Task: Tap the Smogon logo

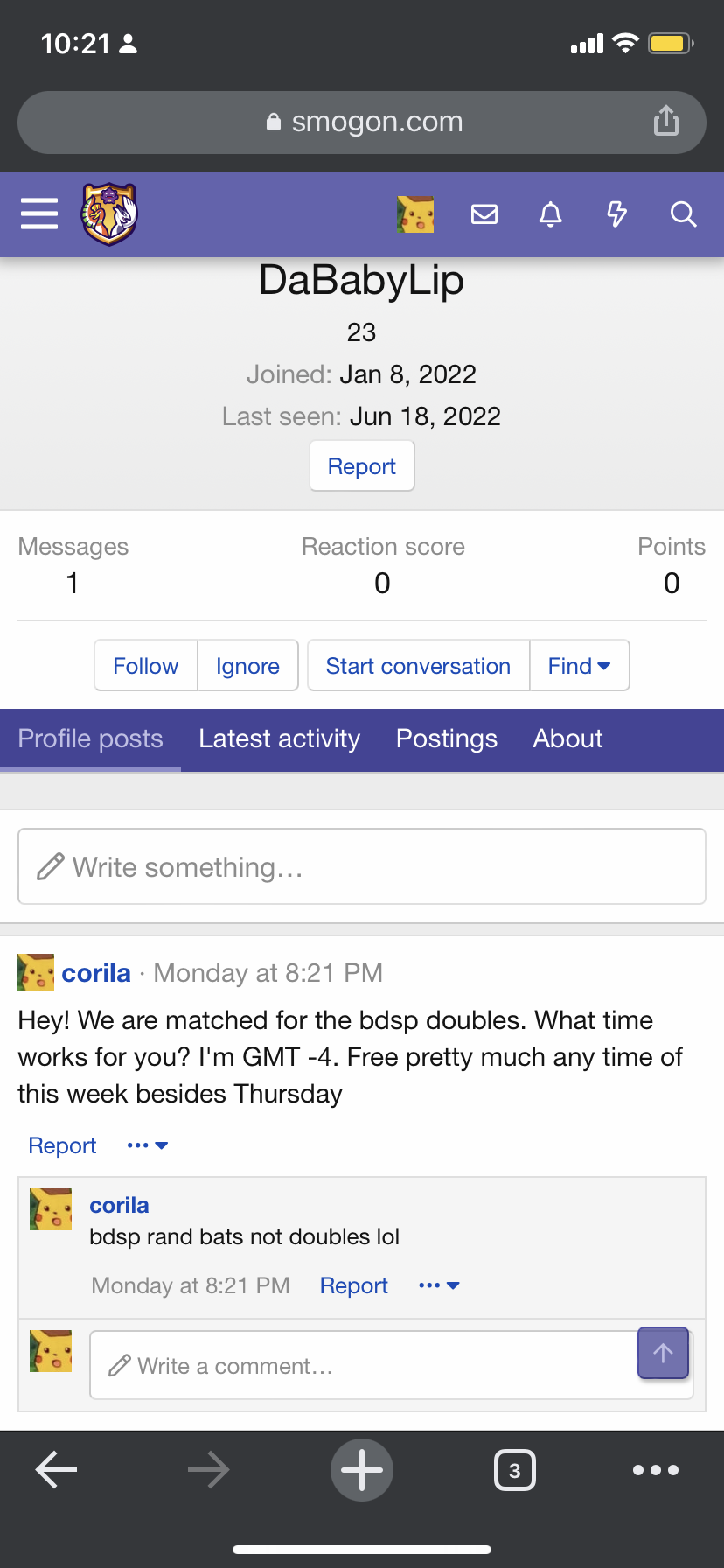Action: click(109, 213)
